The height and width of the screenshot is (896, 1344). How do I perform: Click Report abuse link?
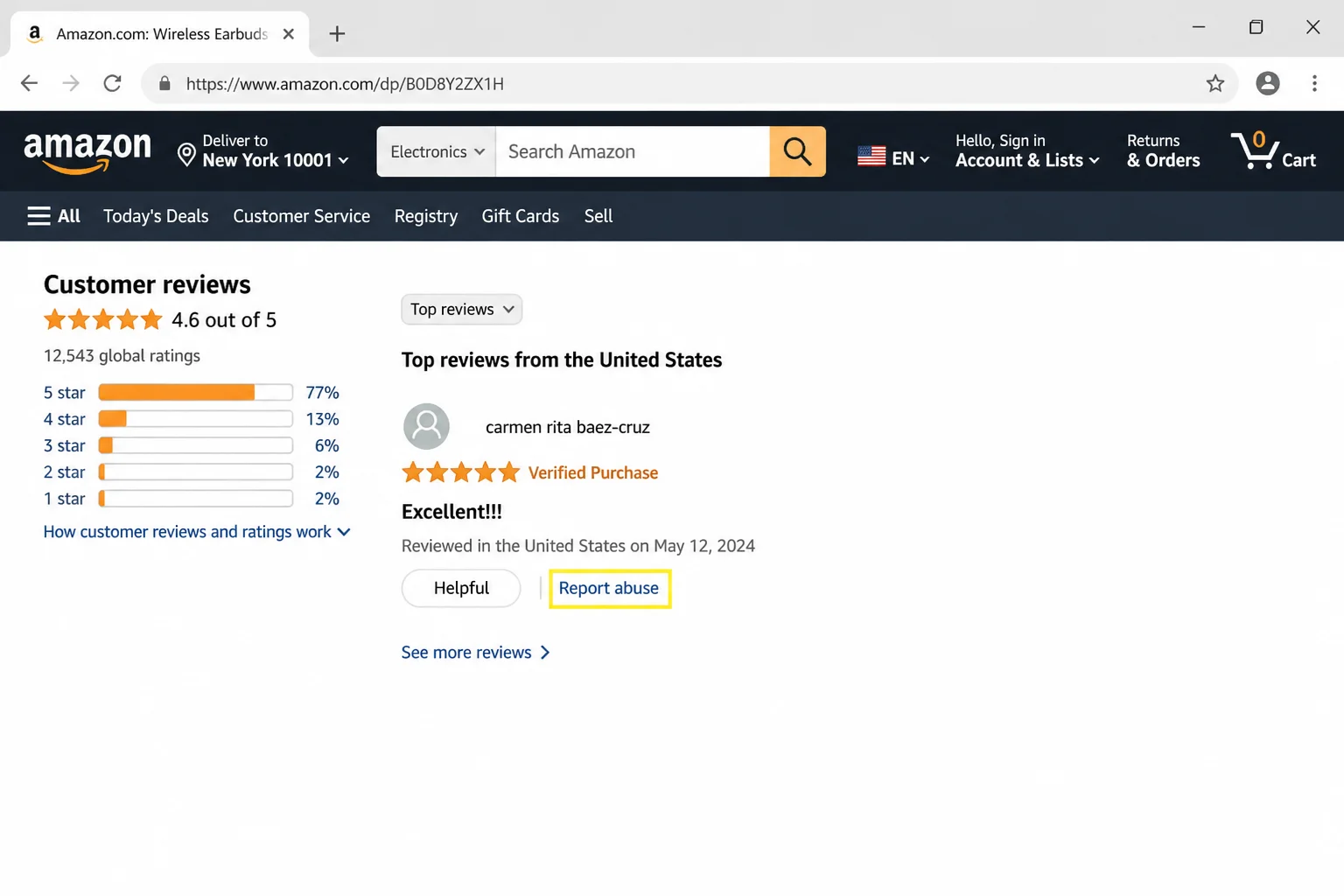[x=609, y=588]
